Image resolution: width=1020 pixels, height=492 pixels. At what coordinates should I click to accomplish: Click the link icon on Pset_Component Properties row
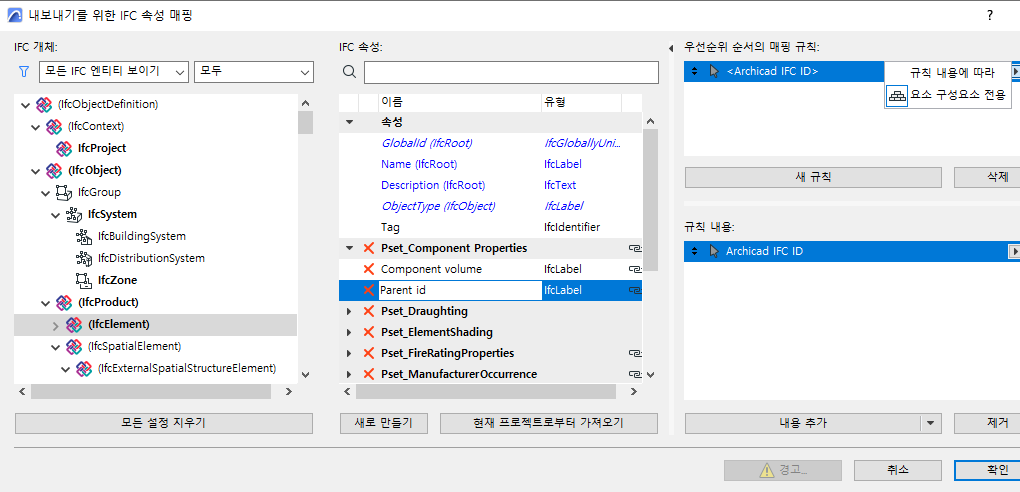634,248
